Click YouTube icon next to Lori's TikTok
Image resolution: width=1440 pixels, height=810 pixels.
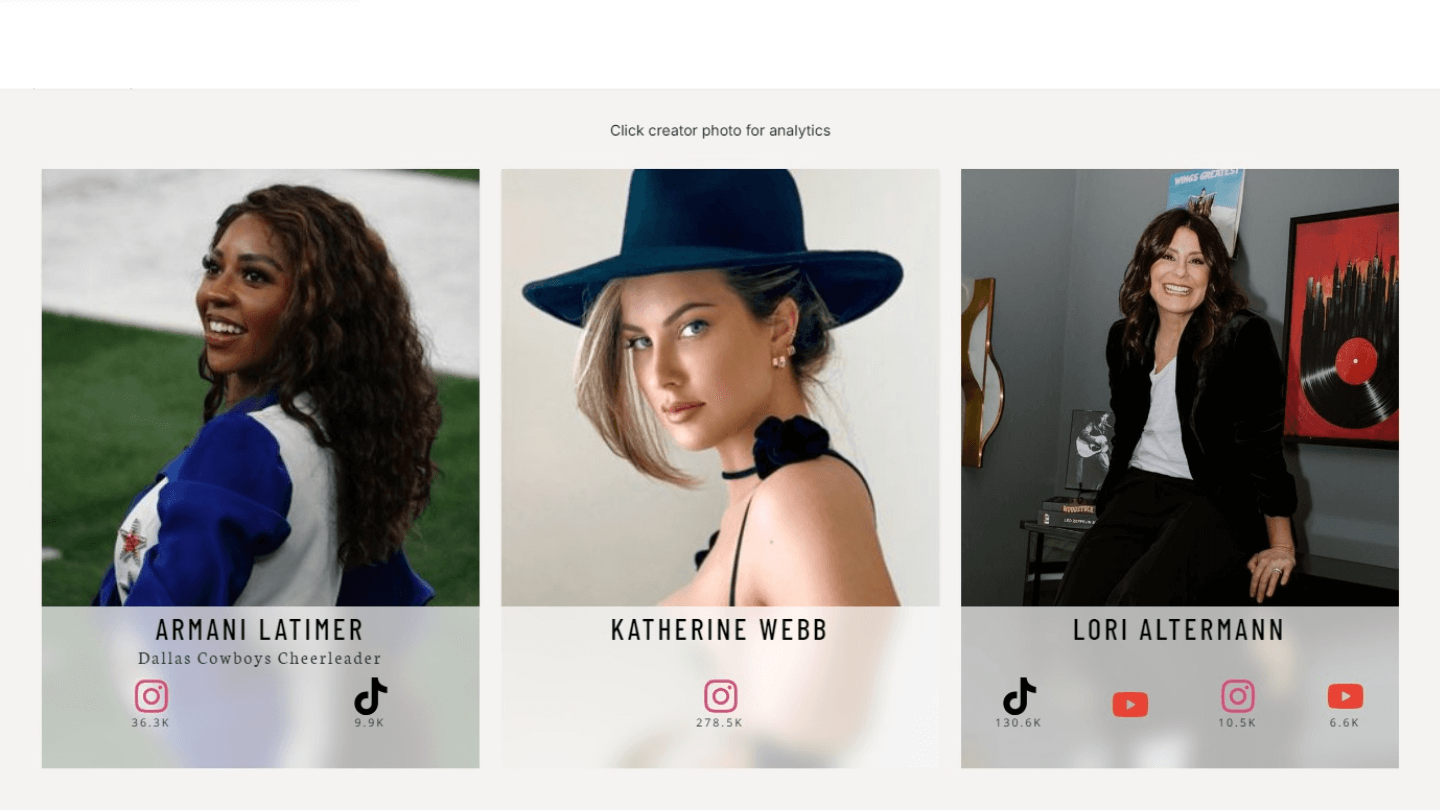click(x=1130, y=705)
